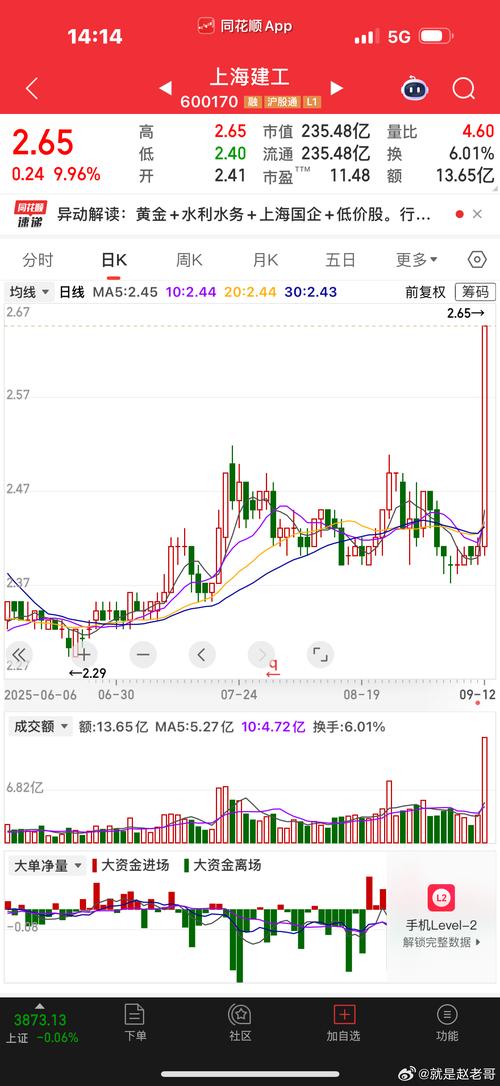Tap the current price 2.65
The width and height of the screenshot is (500, 1086).
(43, 142)
